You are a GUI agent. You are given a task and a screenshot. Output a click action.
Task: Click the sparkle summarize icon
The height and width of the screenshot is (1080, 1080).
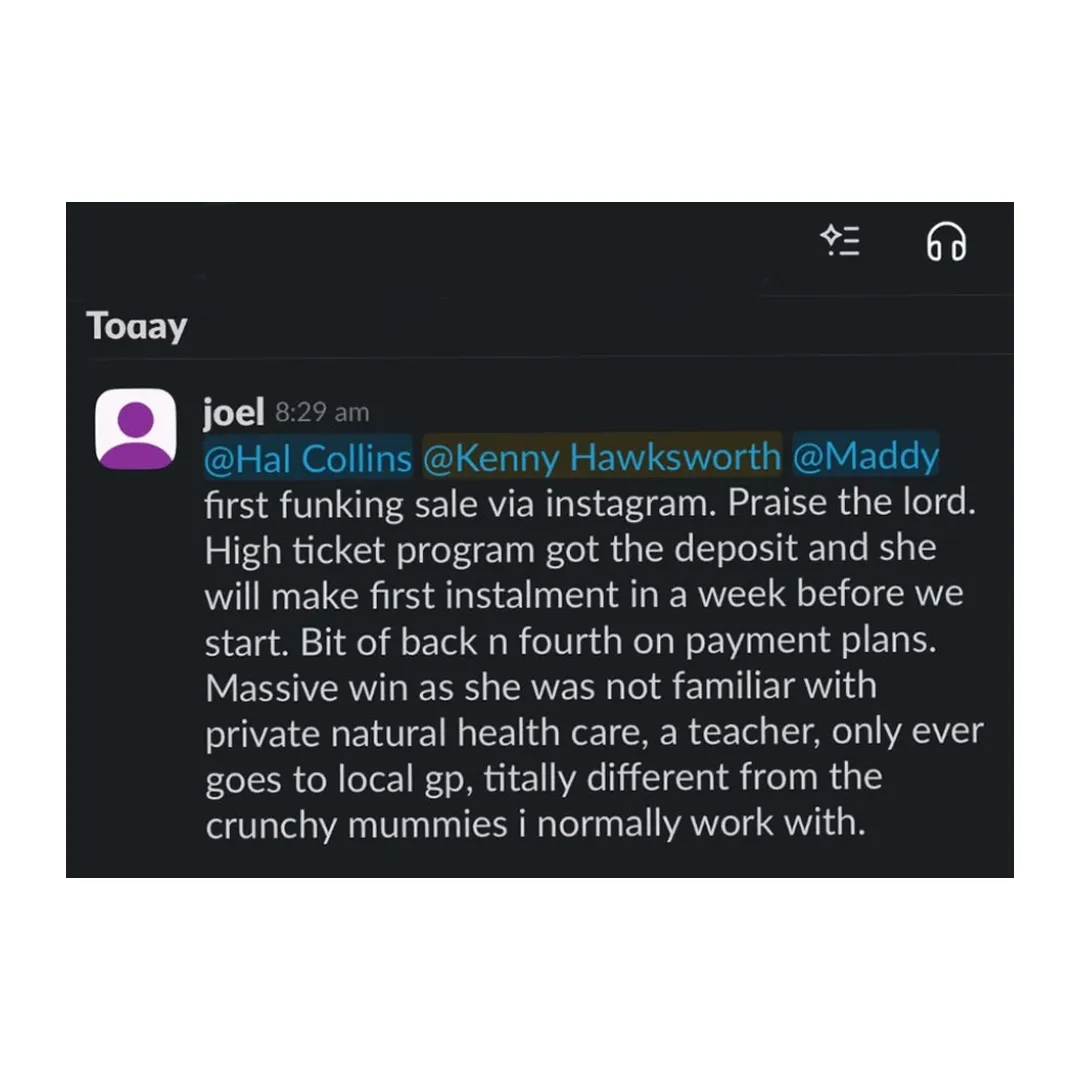tap(840, 241)
